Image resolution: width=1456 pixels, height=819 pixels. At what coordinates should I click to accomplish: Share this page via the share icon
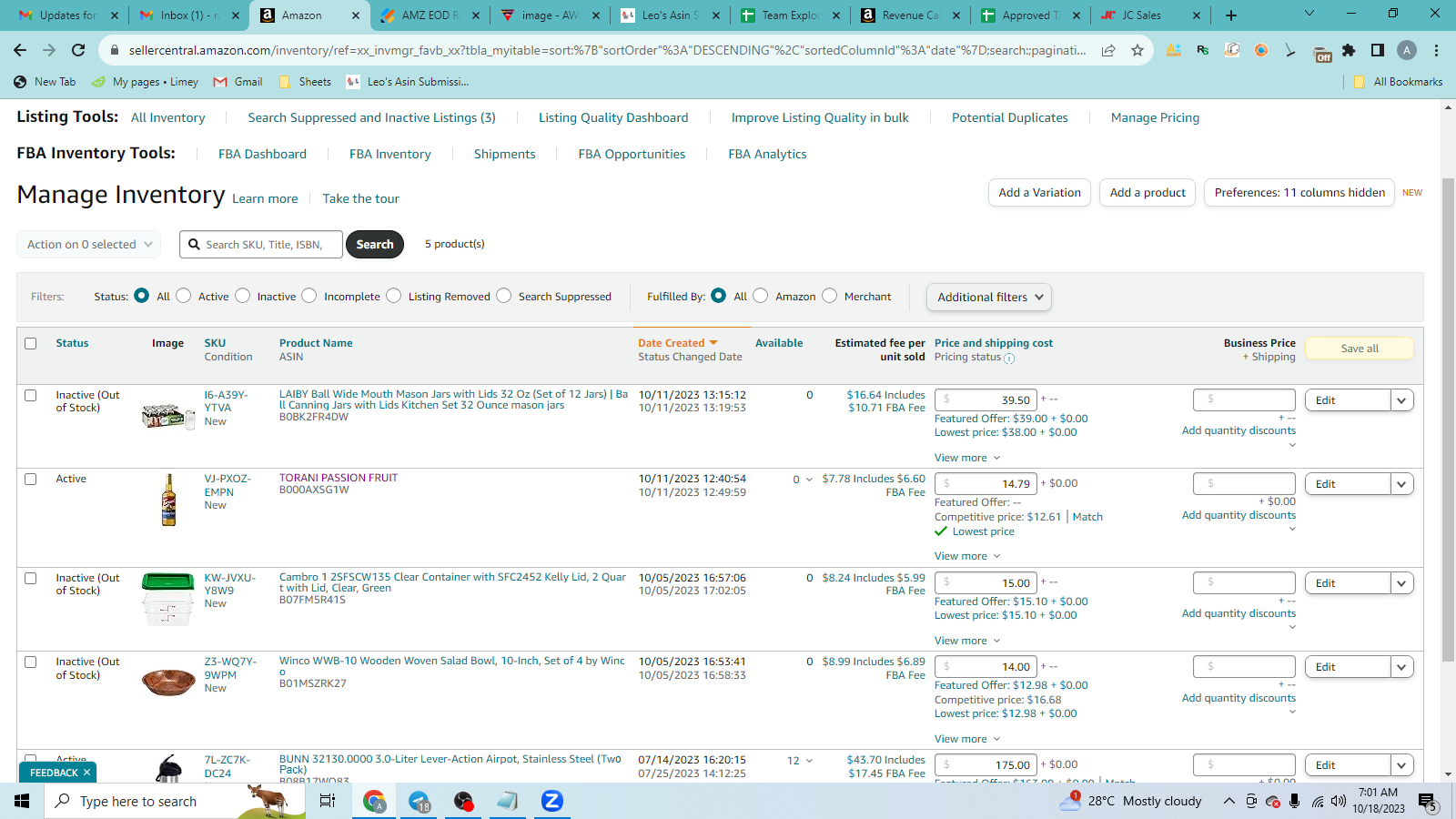[x=1108, y=50]
